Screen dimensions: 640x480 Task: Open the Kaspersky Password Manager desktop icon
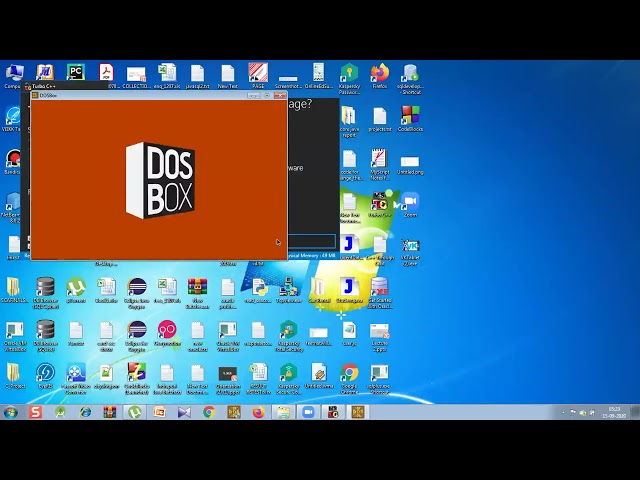tap(349, 78)
